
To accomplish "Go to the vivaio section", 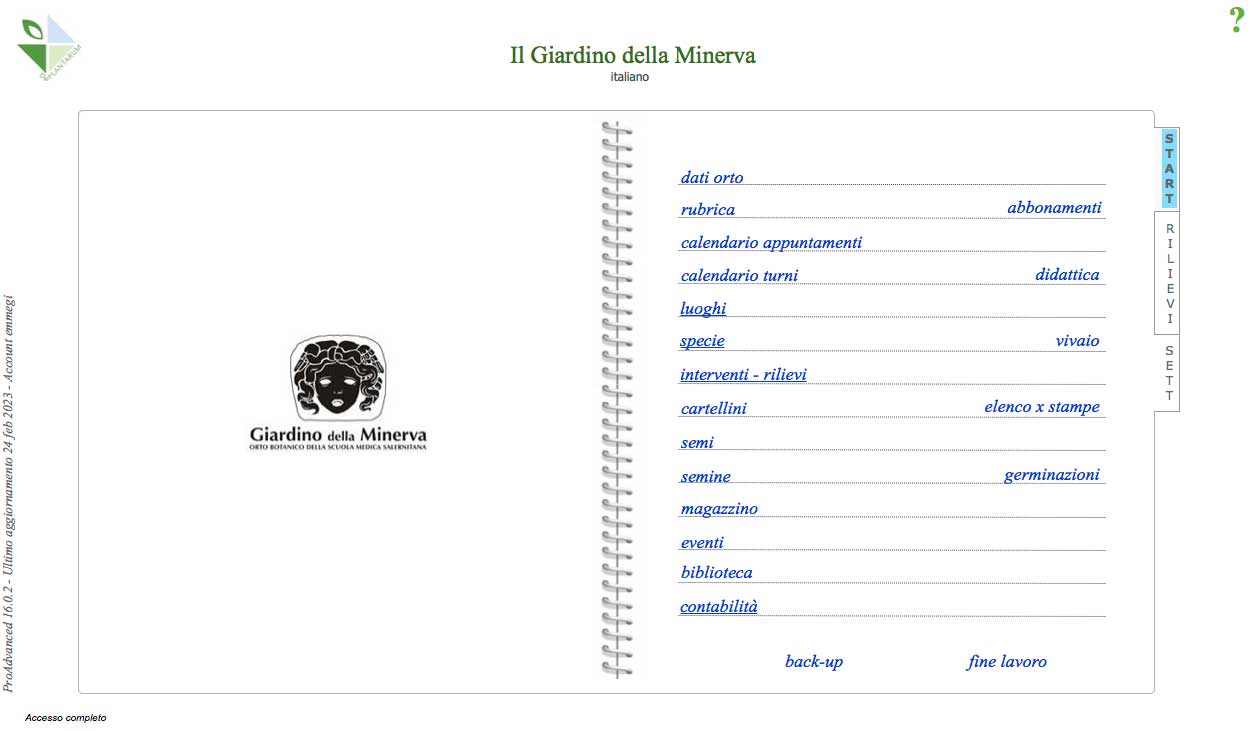I will click(x=1077, y=341).
